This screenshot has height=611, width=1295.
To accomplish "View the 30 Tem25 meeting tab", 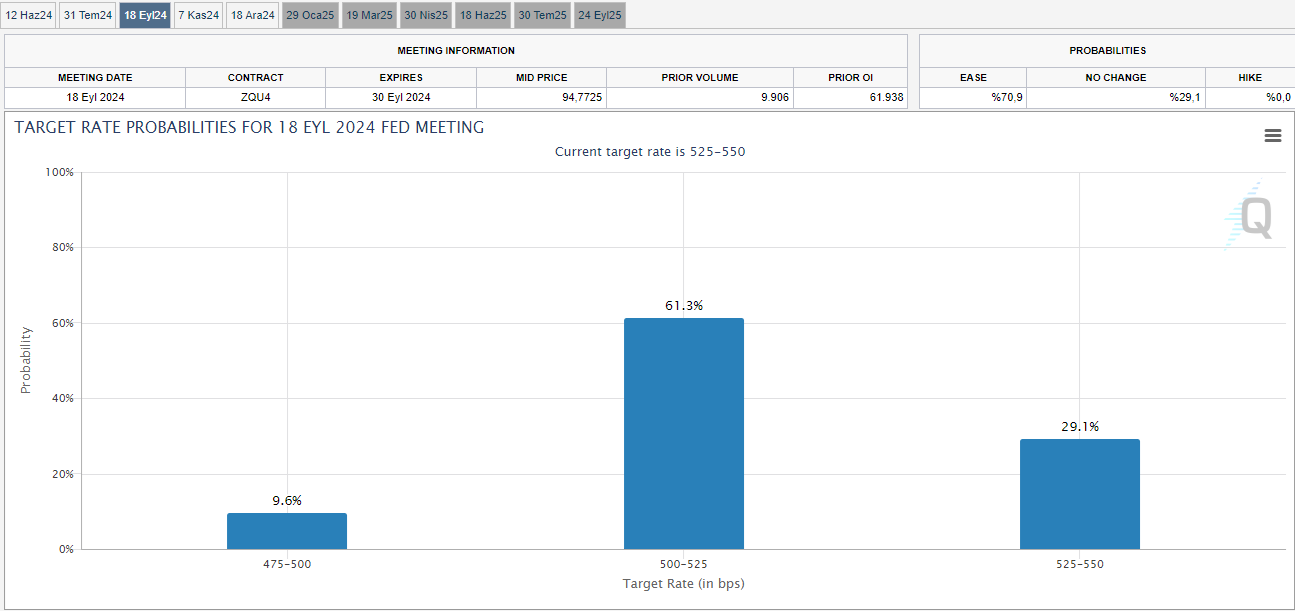I will (542, 15).
